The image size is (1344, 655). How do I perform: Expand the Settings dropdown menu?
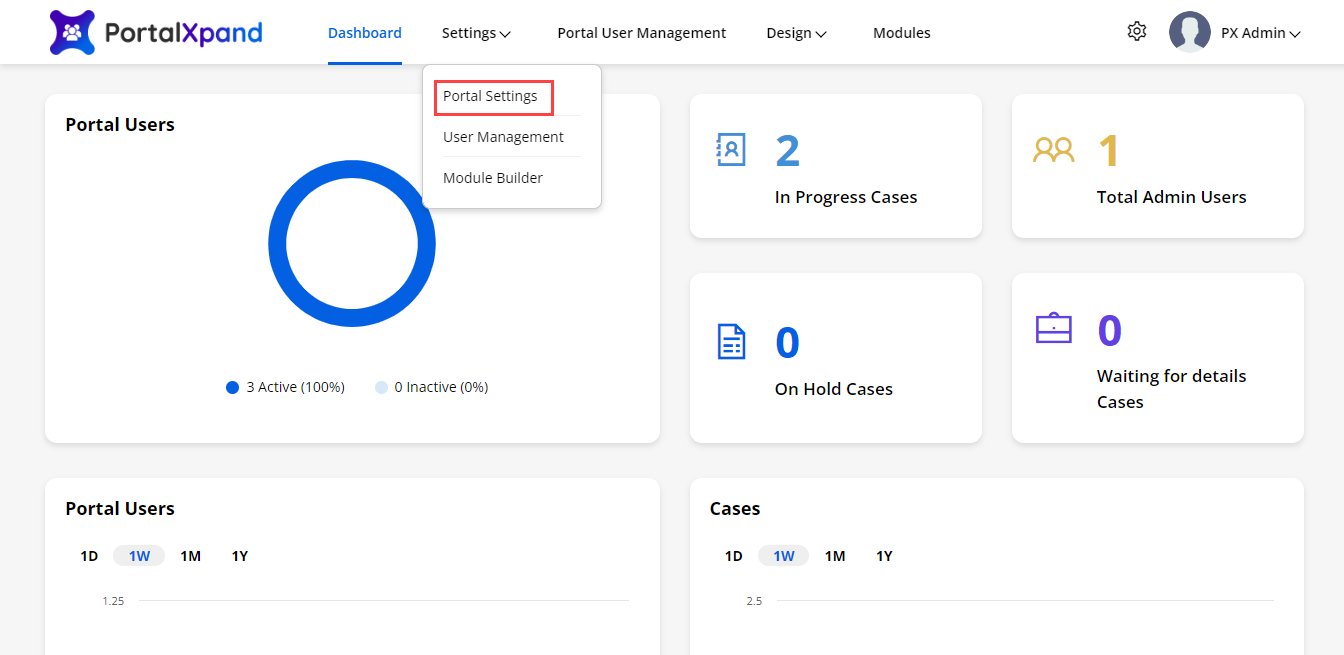click(476, 33)
